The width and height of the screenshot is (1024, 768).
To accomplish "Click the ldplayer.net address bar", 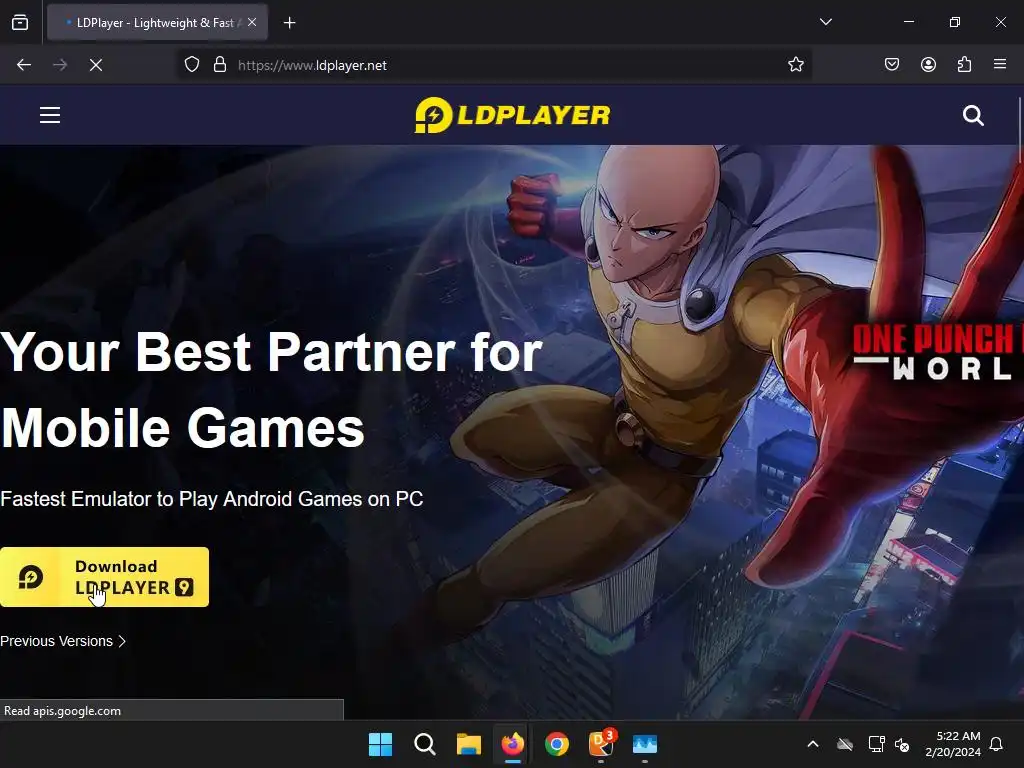I will click(x=495, y=65).
